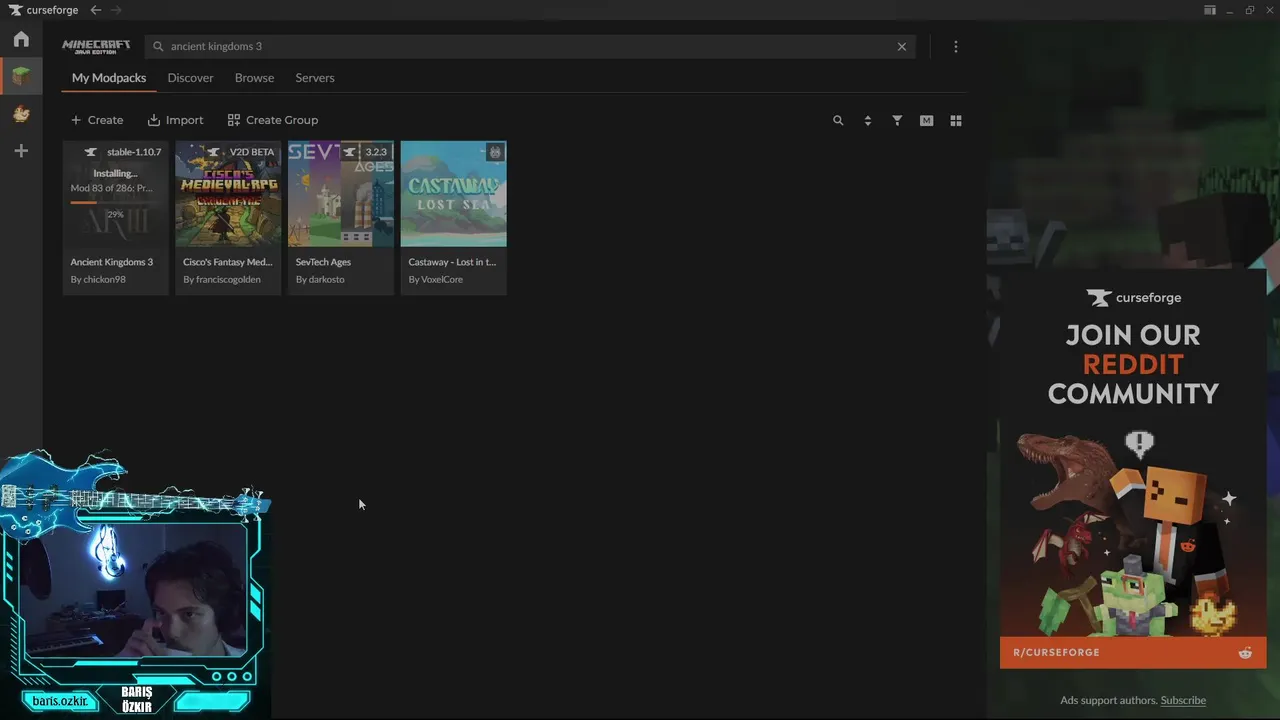This screenshot has width=1280, height=720.
Task: Click the 3.2.3 version badge on SevTech
Action: pos(366,152)
